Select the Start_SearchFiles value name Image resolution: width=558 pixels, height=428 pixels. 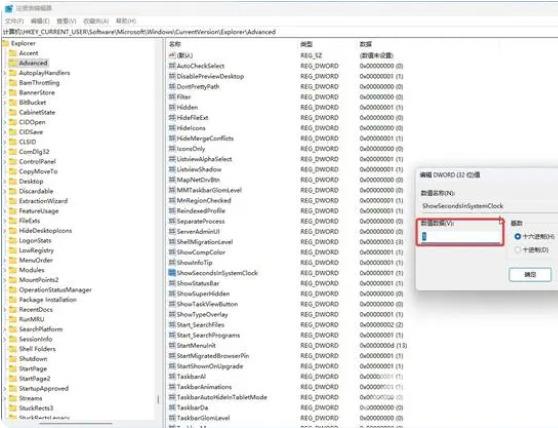(x=200, y=325)
